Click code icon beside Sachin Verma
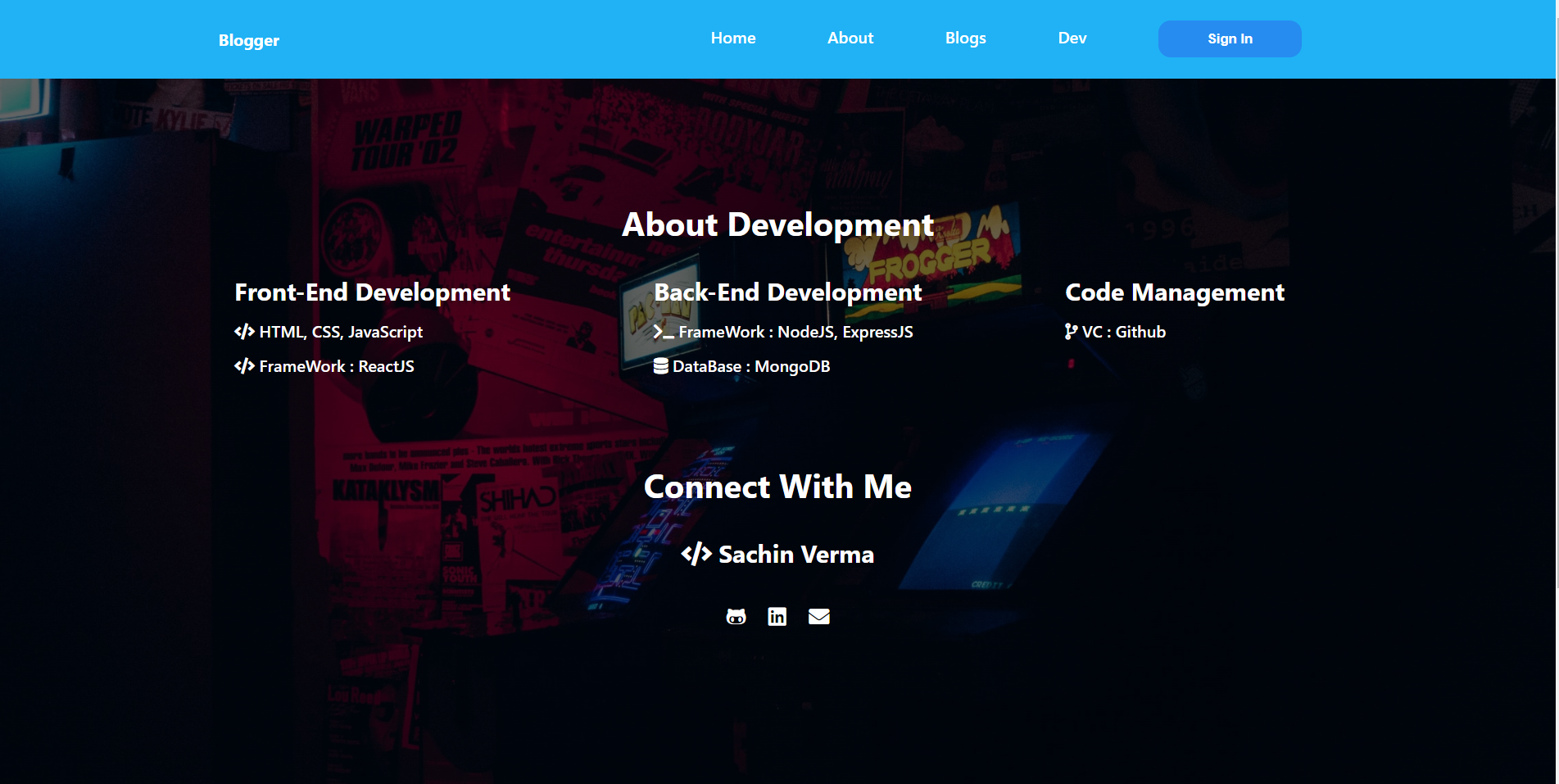 point(696,555)
